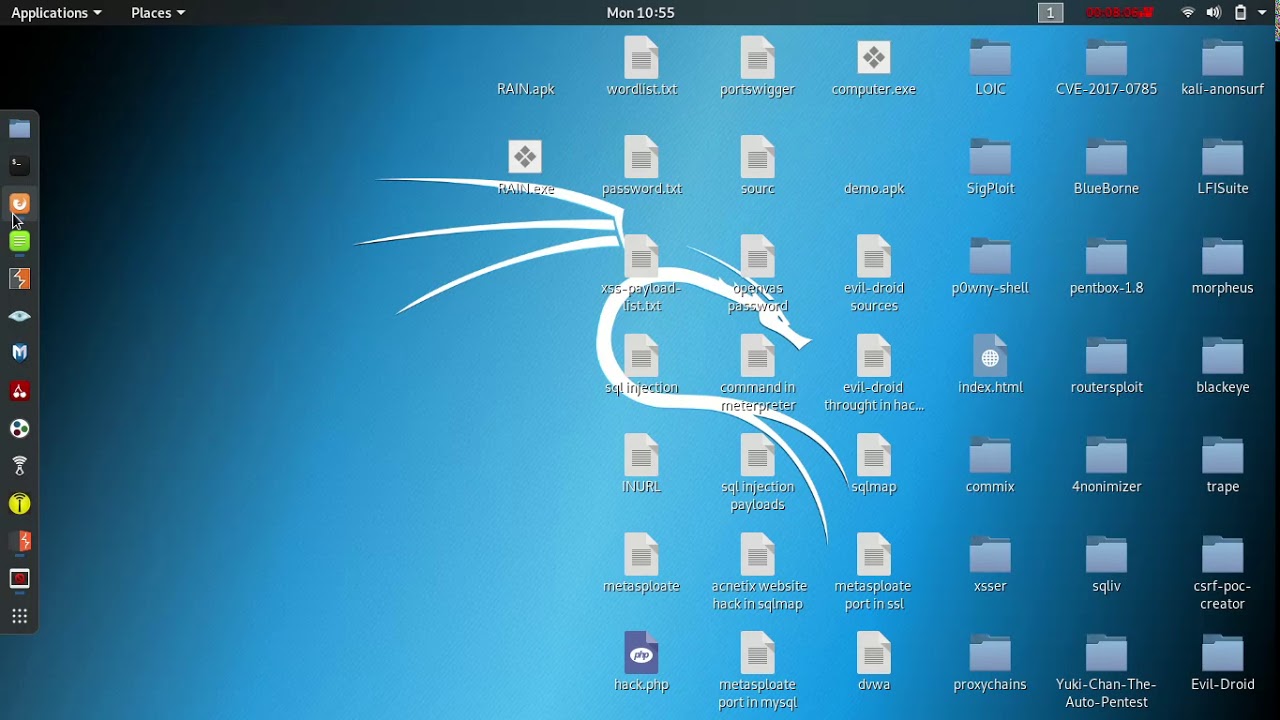Click workspace indicator 1 in the top bar
The width and height of the screenshot is (1280, 720).
pyautogui.click(x=1050, y=13)
